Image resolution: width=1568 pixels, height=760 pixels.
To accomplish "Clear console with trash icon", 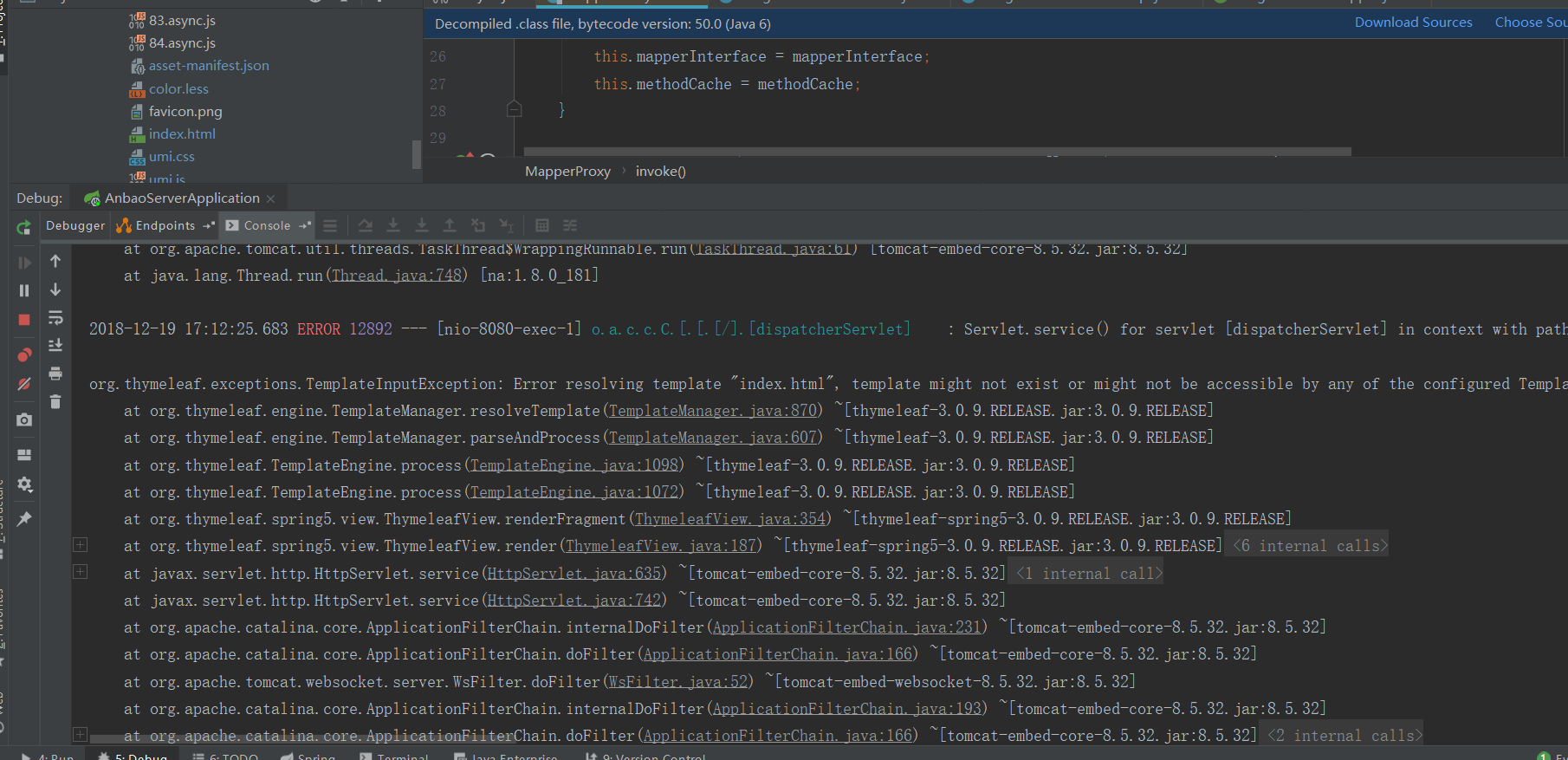I will 55,401.
